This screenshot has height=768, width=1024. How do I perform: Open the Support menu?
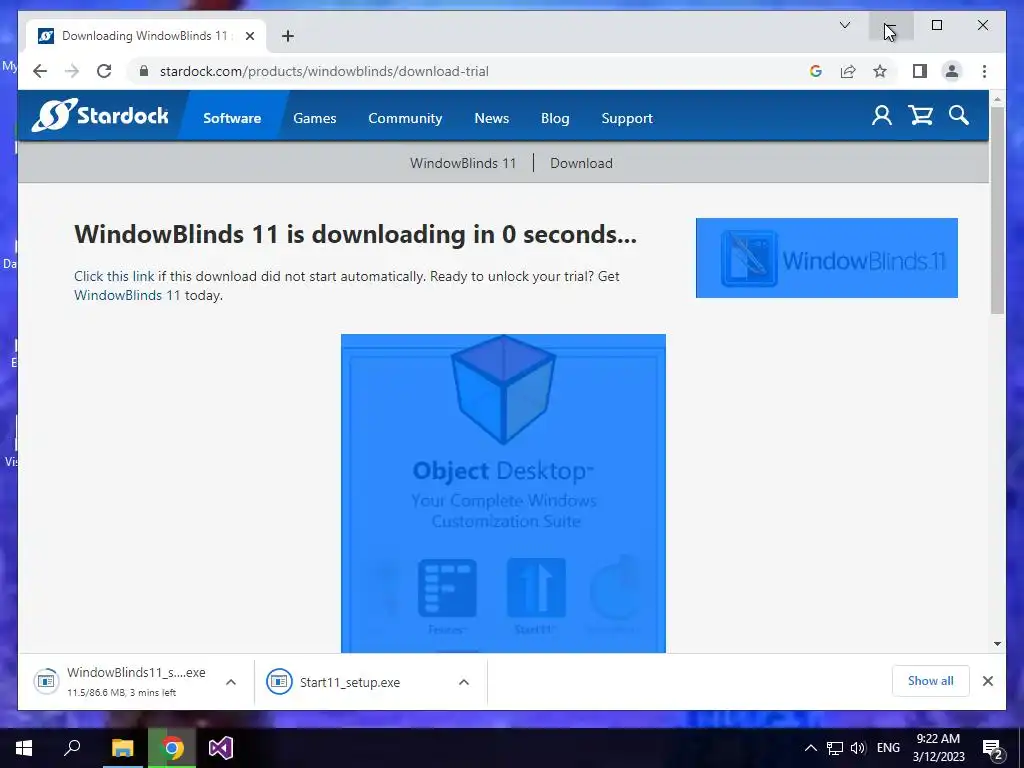[627, 118]
